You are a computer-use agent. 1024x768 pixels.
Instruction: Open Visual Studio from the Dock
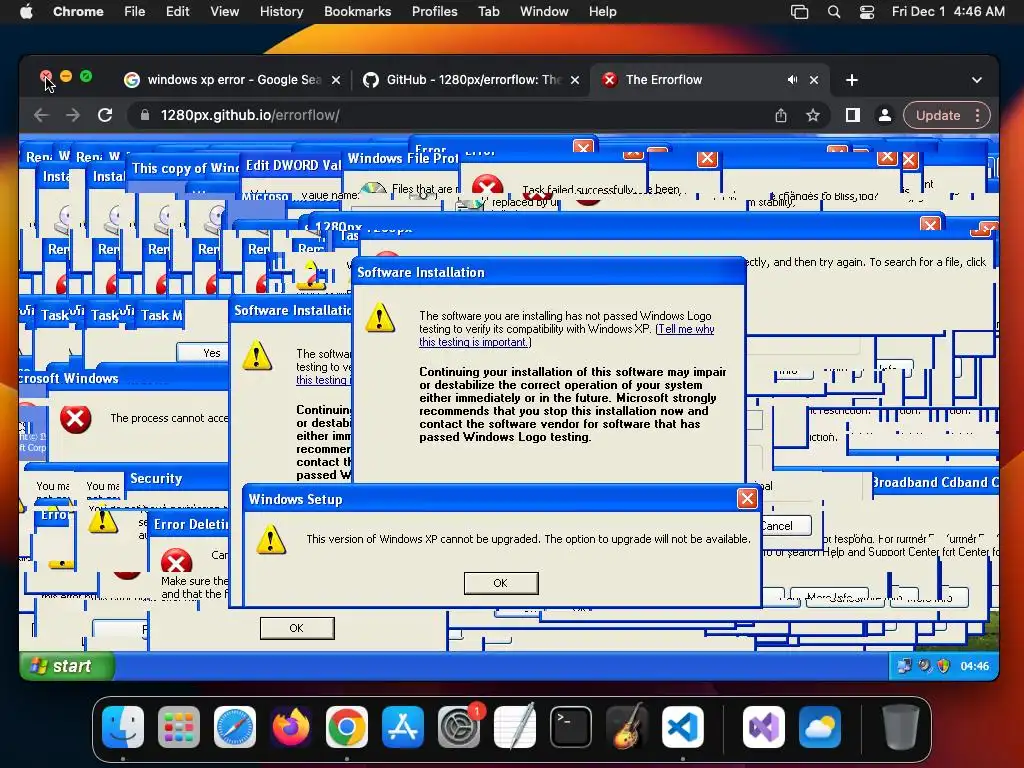(x=764, y=727)
